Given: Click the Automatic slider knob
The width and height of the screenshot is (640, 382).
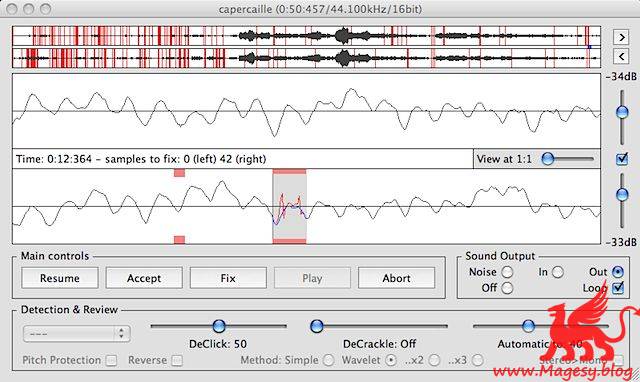Looking at the screenshot, I should click(528, 326).
